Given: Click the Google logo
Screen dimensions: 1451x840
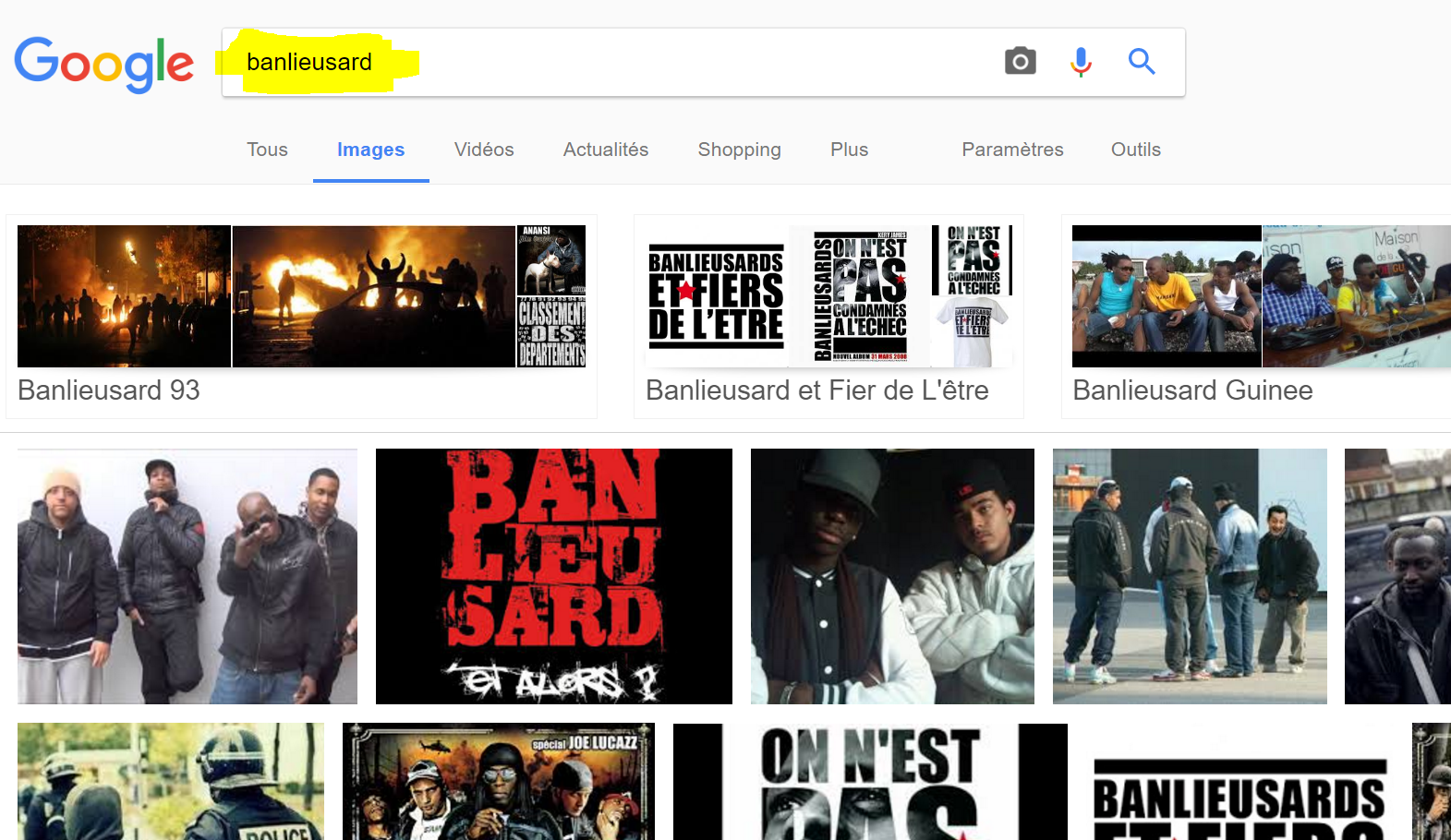Looking at the screenshot, I should click(x=103, y=64).
